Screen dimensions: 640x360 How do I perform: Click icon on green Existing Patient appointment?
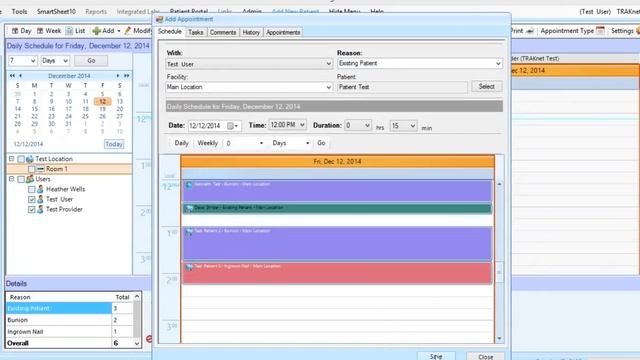coord(189,208)
